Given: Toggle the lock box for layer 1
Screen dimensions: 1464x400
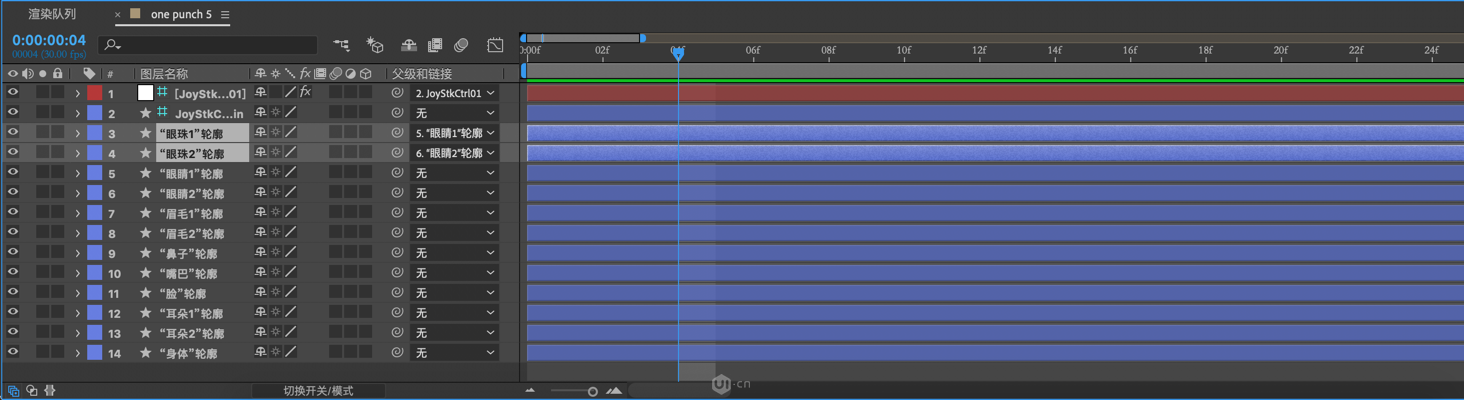Looking at the screenshot, I should 58,93.
